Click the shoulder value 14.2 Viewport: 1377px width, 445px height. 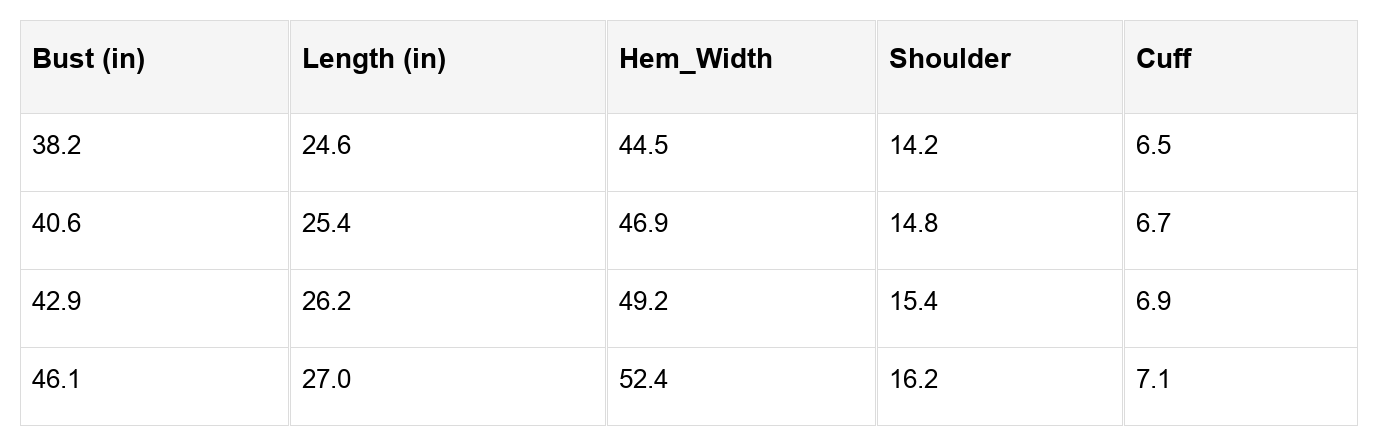tap(914, 146)
